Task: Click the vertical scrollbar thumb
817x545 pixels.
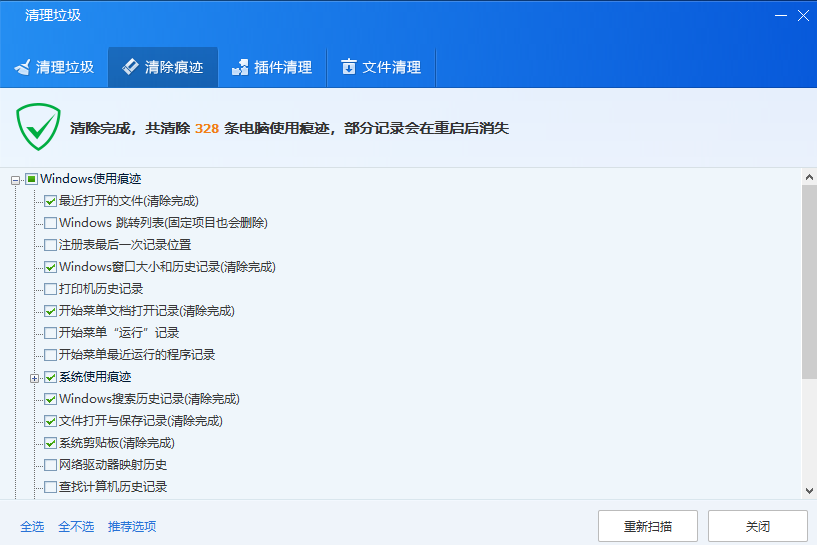Action: 809,282
